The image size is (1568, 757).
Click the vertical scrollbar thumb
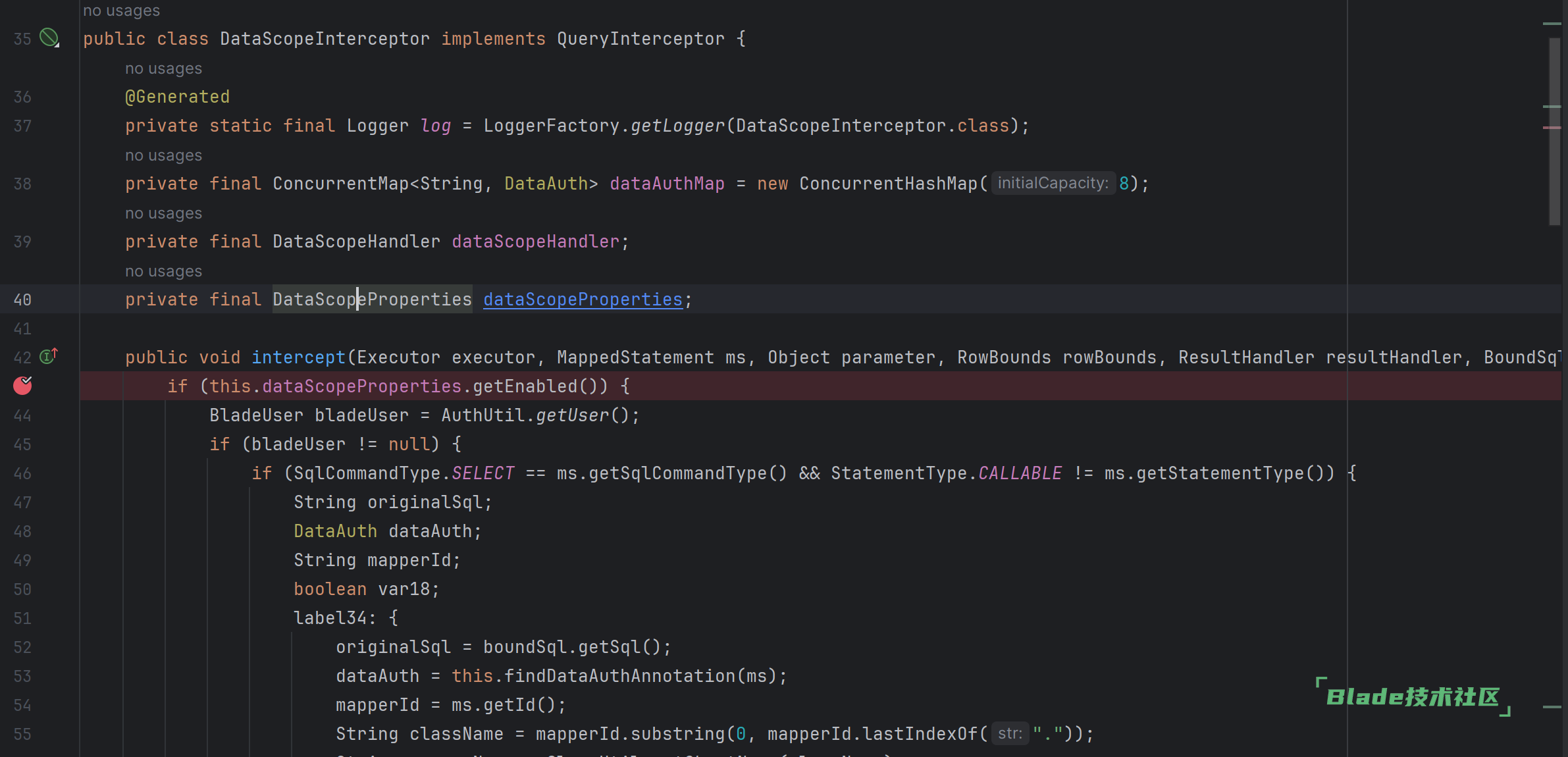pyautogui.click(x=1554, y=132)
